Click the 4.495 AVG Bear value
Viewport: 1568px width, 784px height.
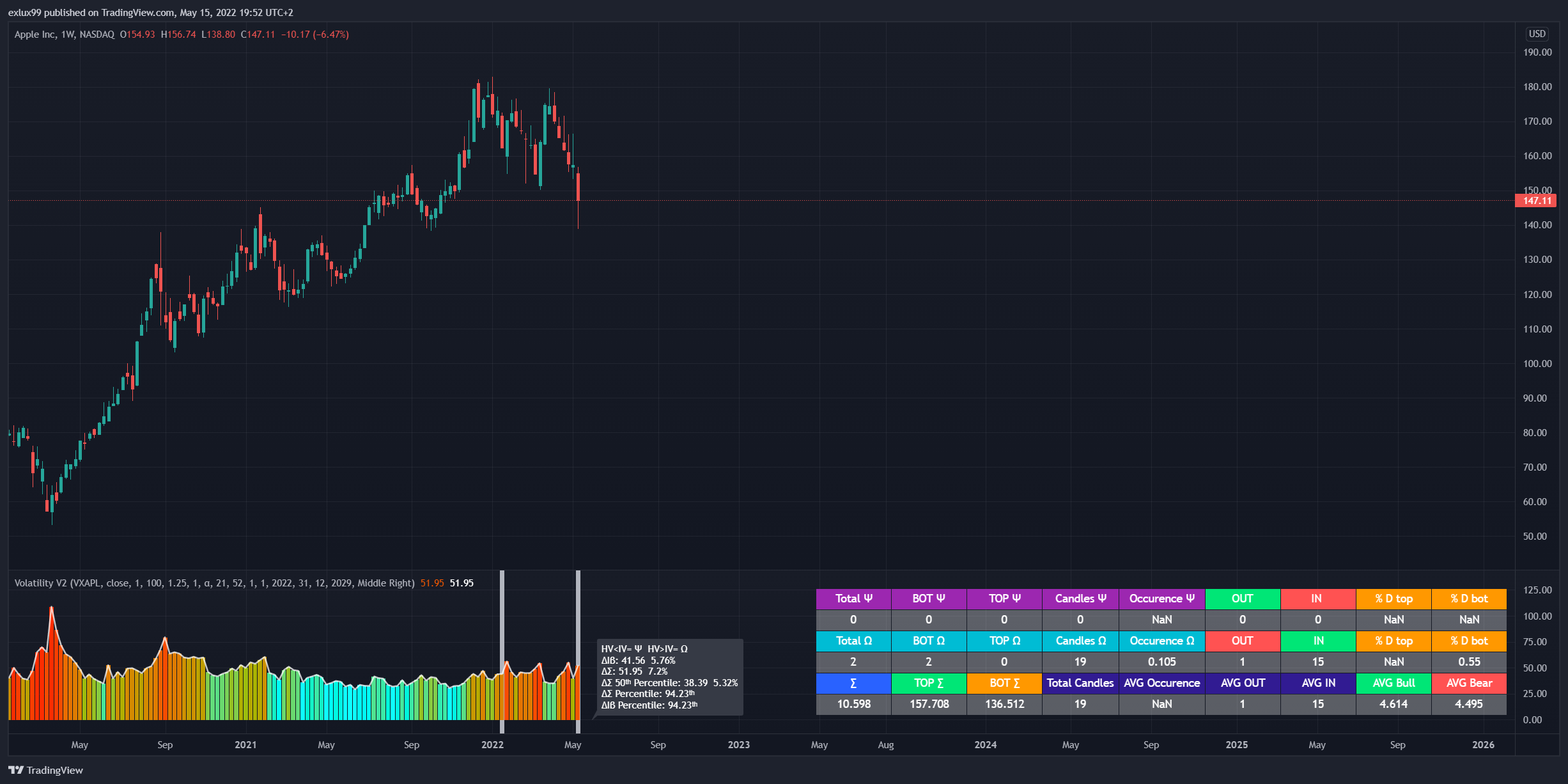pos(1469,704)
